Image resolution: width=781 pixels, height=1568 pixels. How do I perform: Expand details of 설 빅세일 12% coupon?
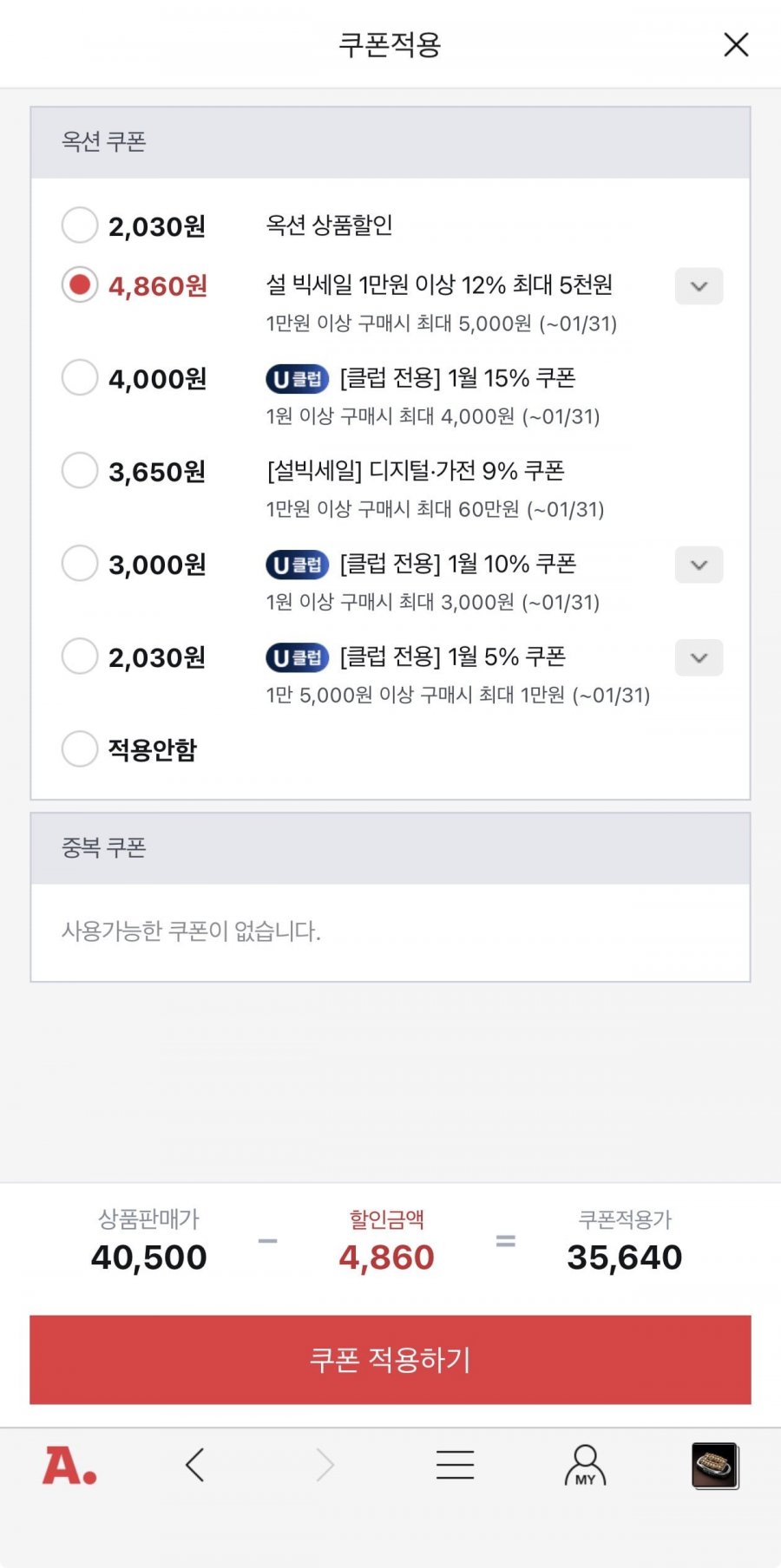pyautogui.click(x=699, y=286)
